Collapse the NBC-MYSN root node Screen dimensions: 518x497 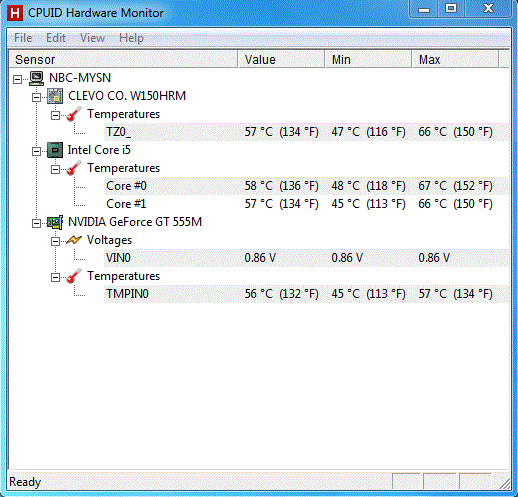(18, 79)
